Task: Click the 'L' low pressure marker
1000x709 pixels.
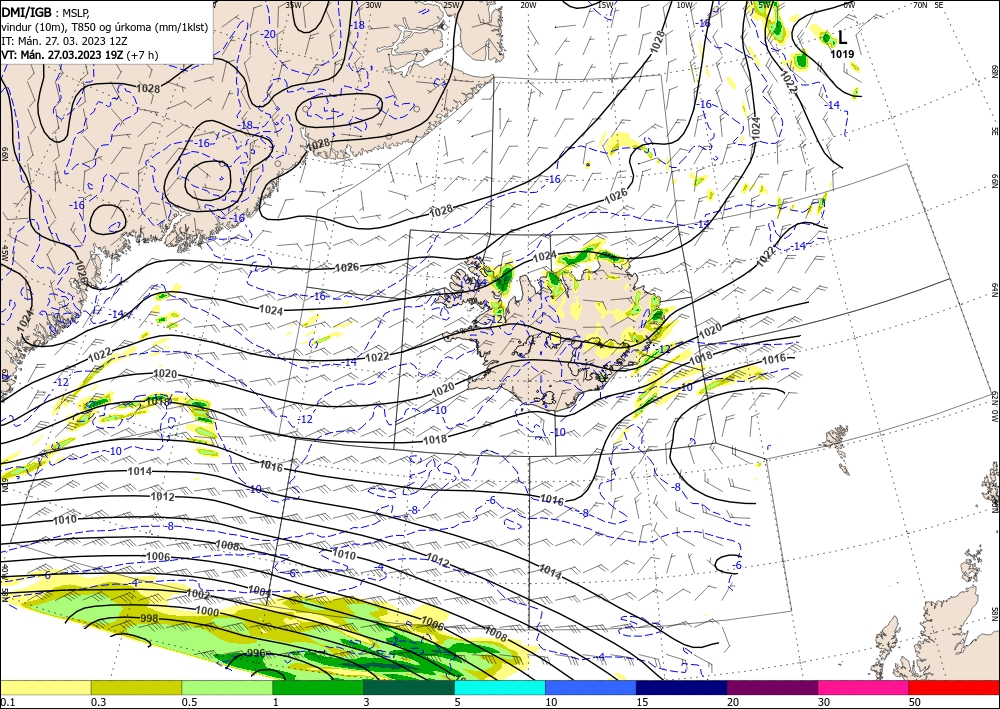Action: click(842, 37)
